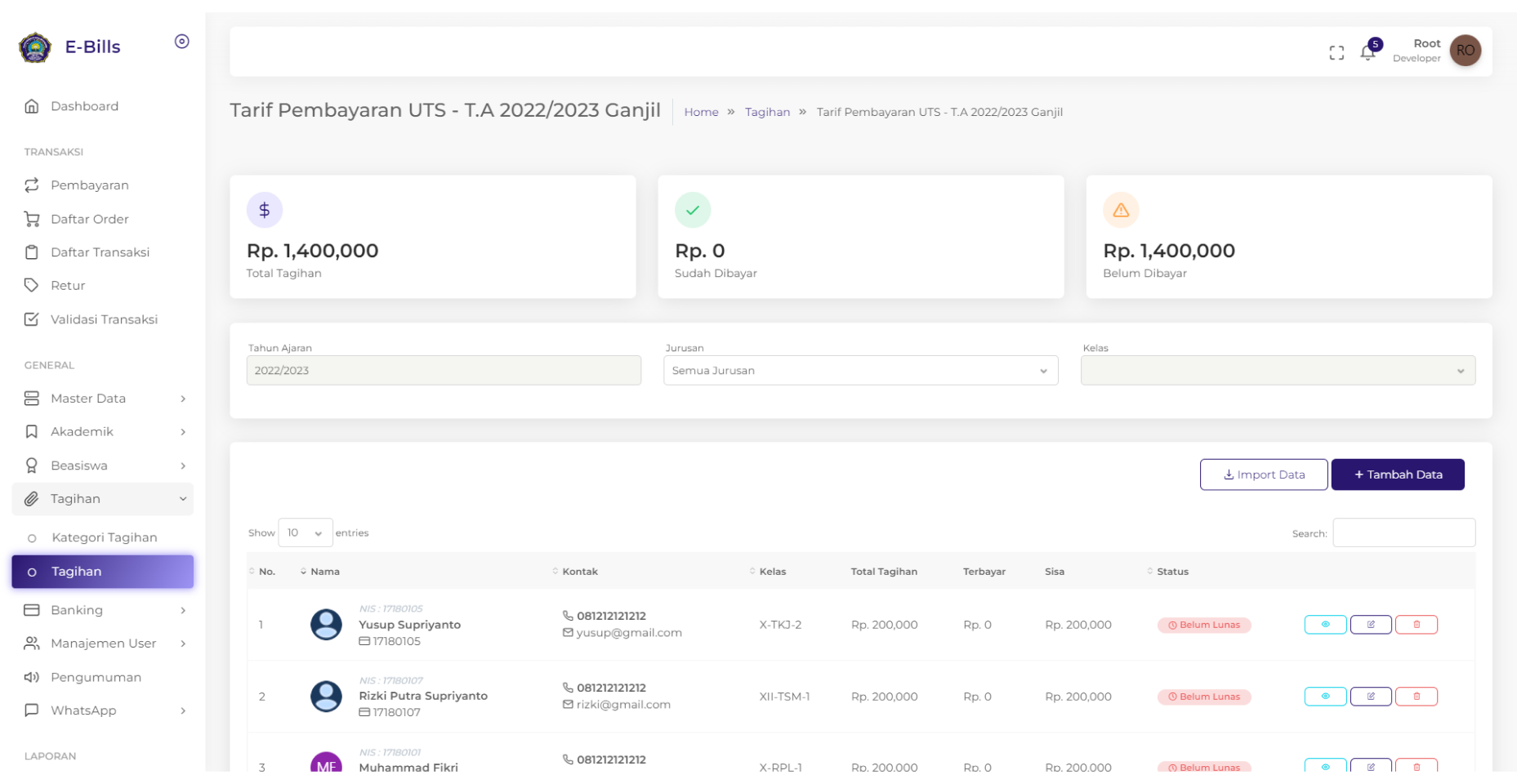
Task: Open the Kelas dropdown
Action: [1277, 371]
